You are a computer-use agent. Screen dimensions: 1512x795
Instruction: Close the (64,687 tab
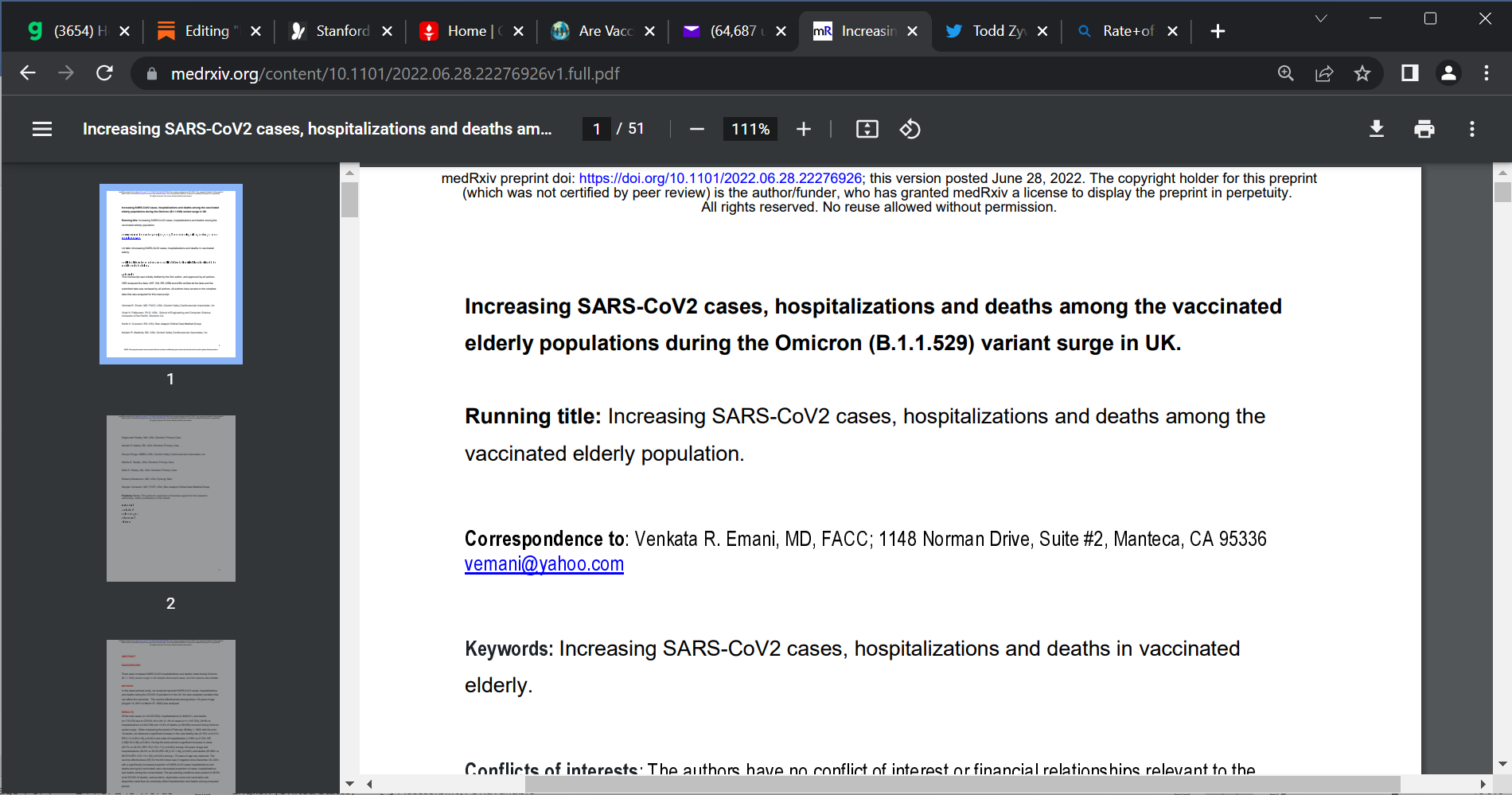pos(781,31)
